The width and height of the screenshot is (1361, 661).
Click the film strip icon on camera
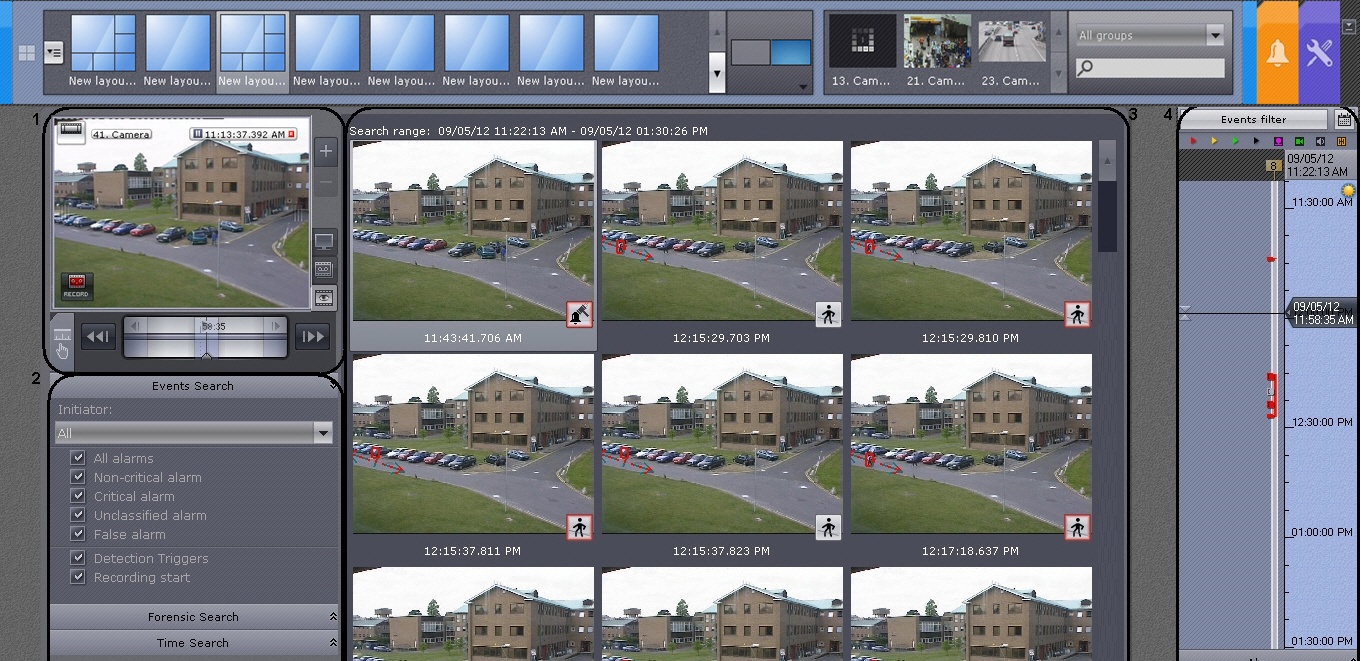(x=70, y=130)
